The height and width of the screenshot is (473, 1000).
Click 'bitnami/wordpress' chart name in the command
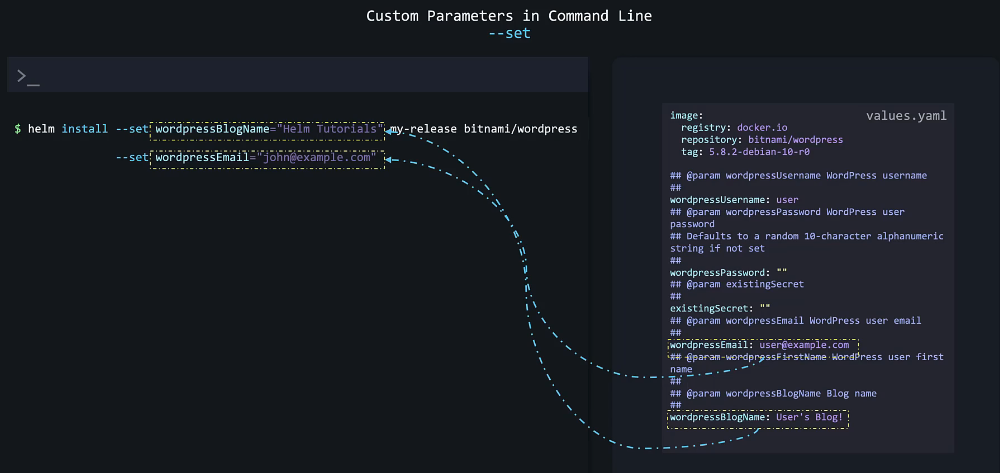pyautogui.click(x=520, y=129)
